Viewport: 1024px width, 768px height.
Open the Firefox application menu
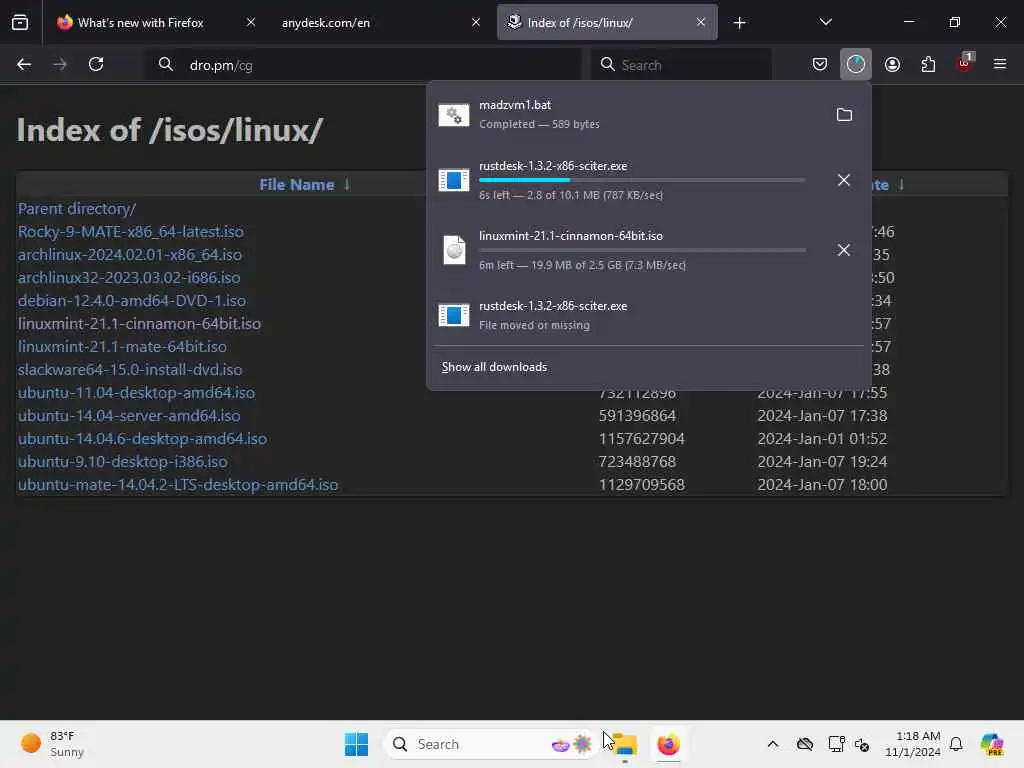tap(1000, 64)
